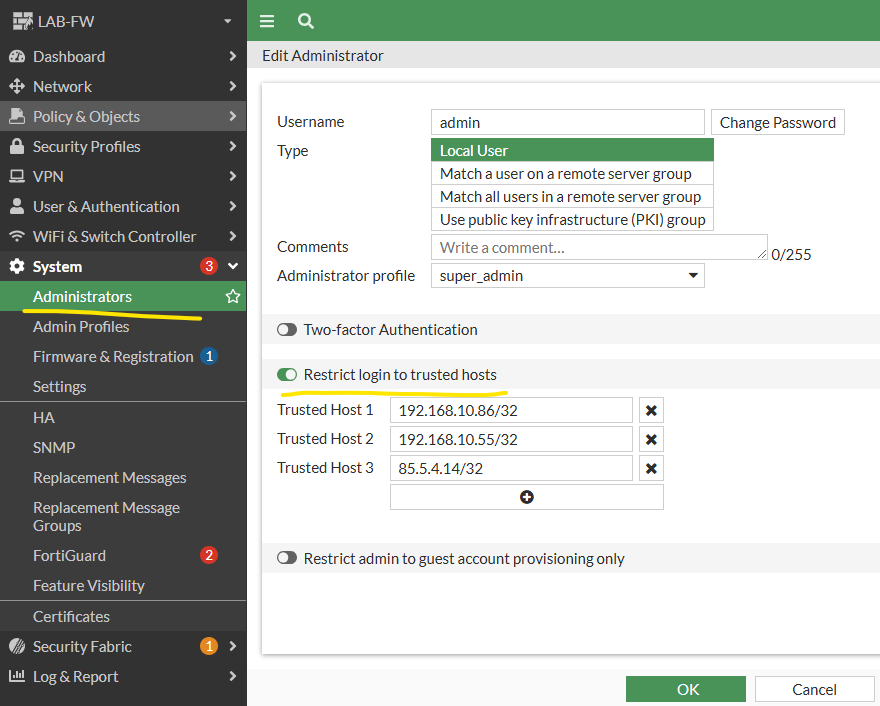Select Match a user on a remote server group
880x706 pixels.
point(572,173)
